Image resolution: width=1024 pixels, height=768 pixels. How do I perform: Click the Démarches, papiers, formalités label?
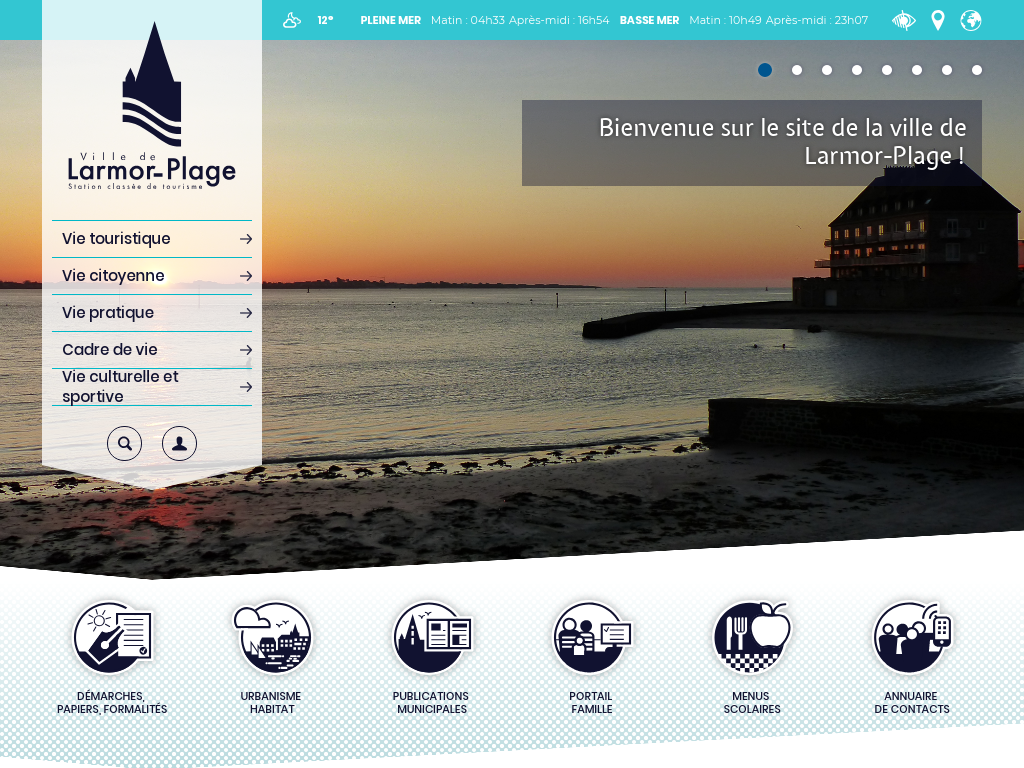pos(112,703)
